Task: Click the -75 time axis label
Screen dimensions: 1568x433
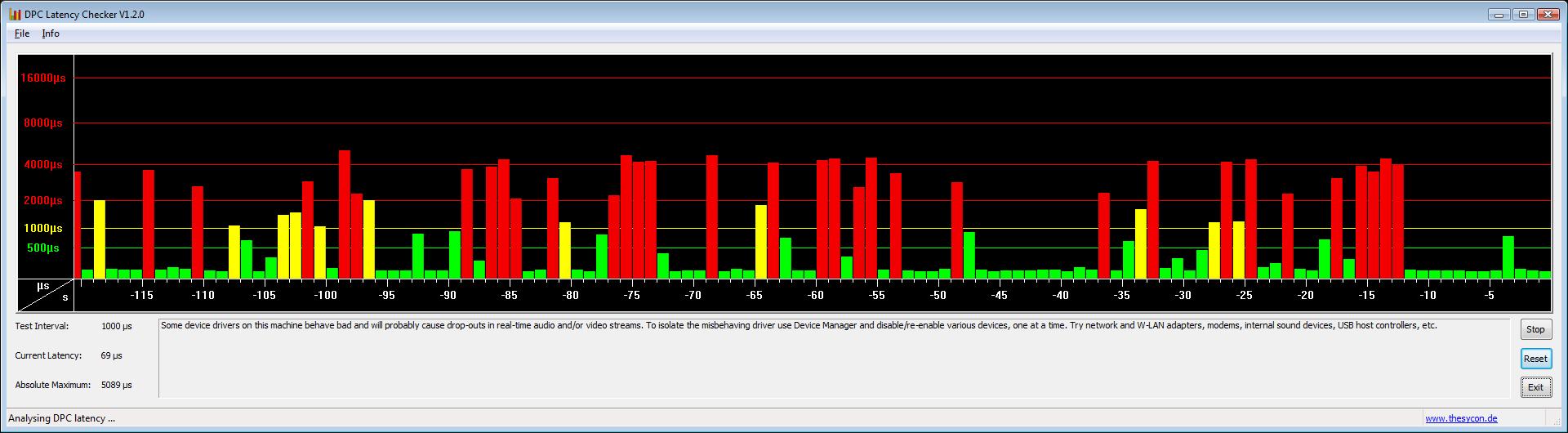Action: [632, 295]
